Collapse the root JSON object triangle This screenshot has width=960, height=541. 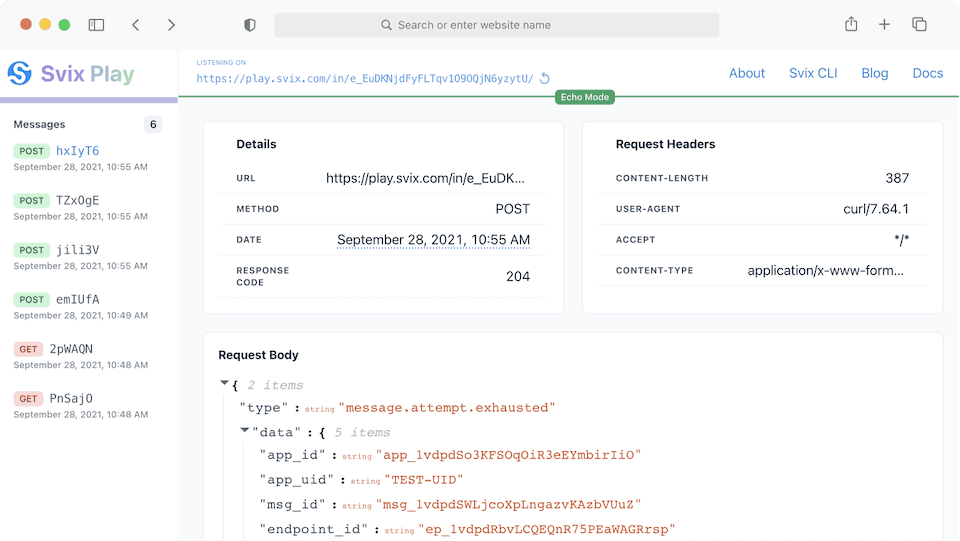coord(224,384)
